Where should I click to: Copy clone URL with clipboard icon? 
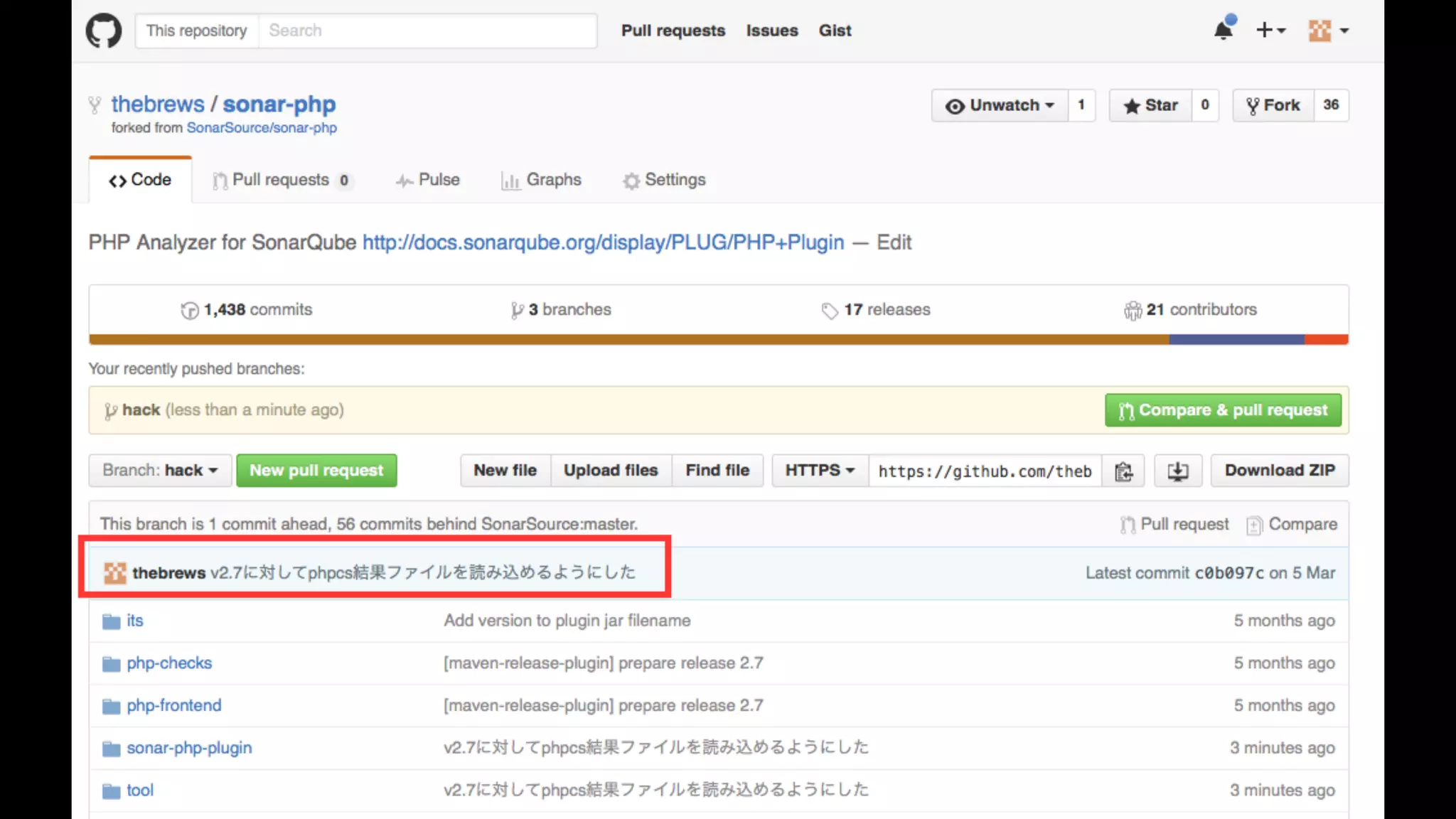(x=1123, y=471)
